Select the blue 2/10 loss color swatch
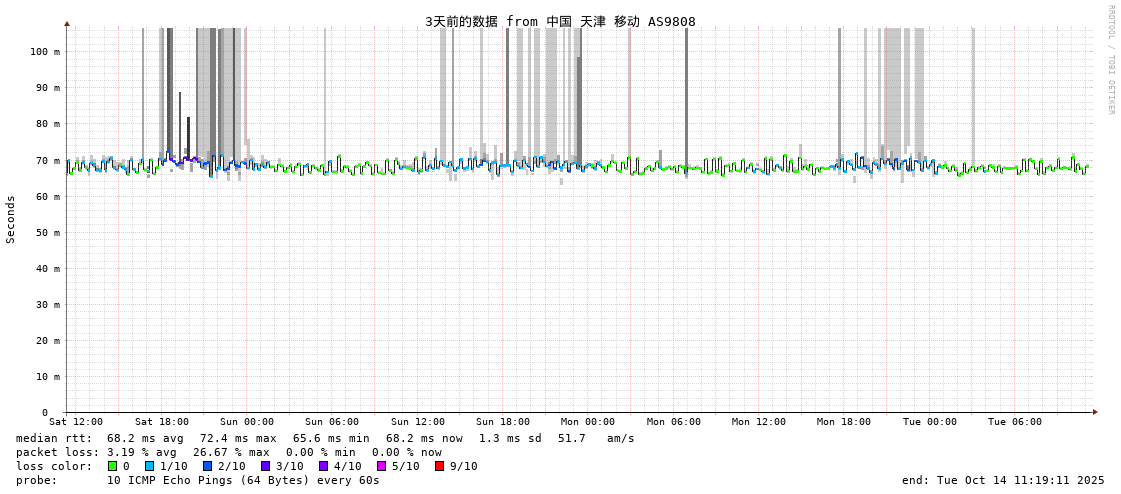The image size is (1121, 494). (x=207, y=466)
